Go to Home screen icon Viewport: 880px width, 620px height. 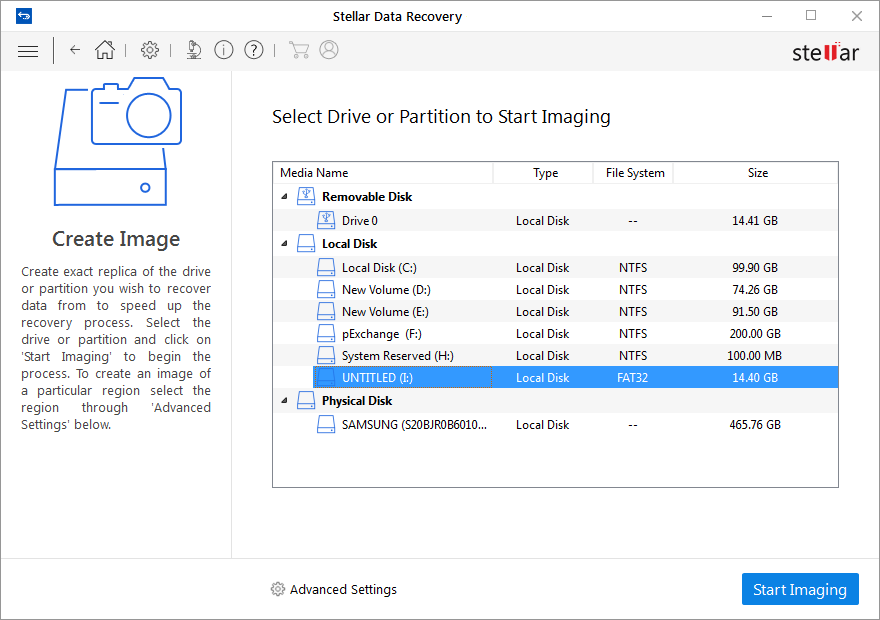105,50
